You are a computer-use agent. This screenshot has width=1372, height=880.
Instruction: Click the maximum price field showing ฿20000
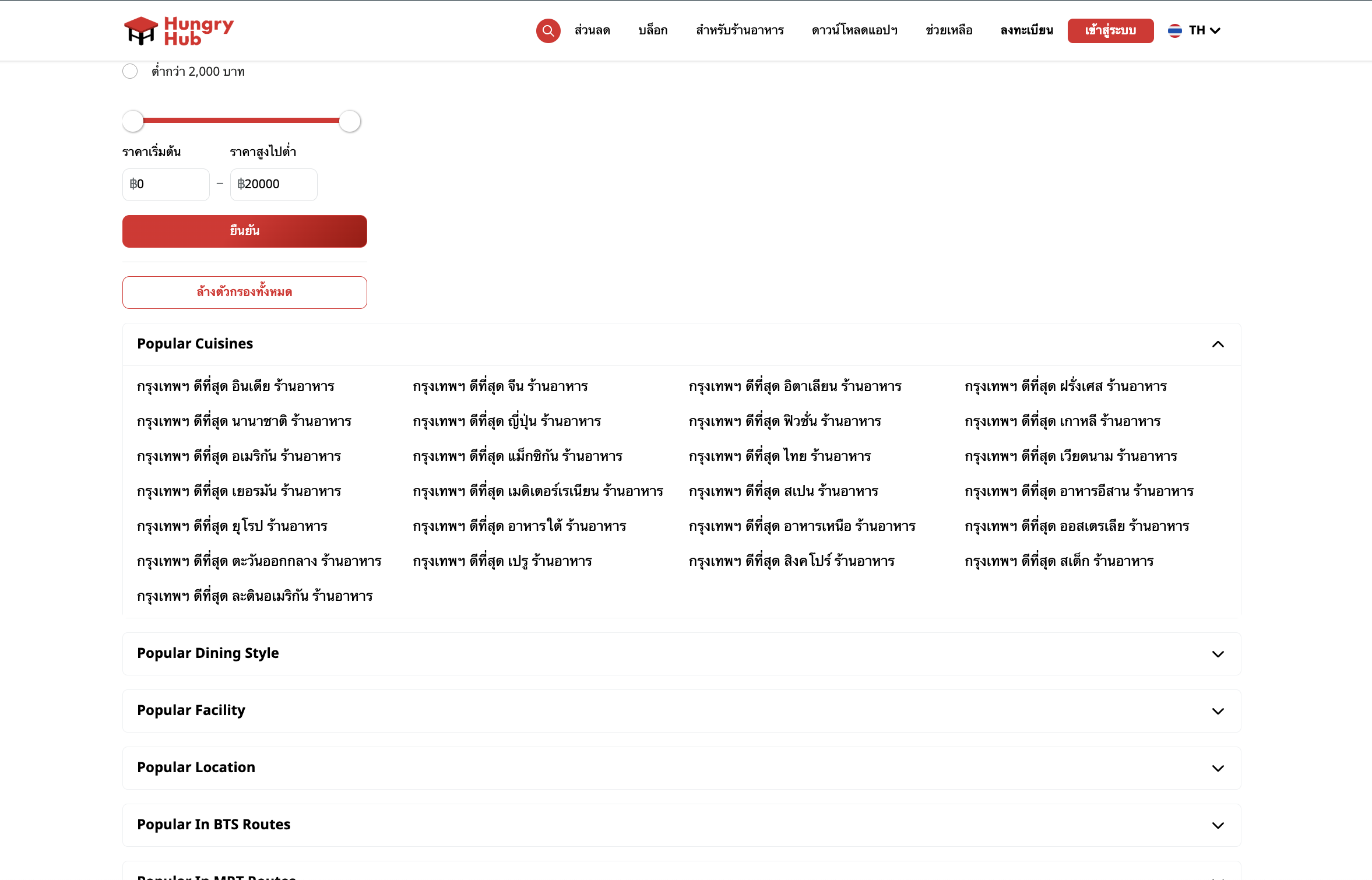273,184
